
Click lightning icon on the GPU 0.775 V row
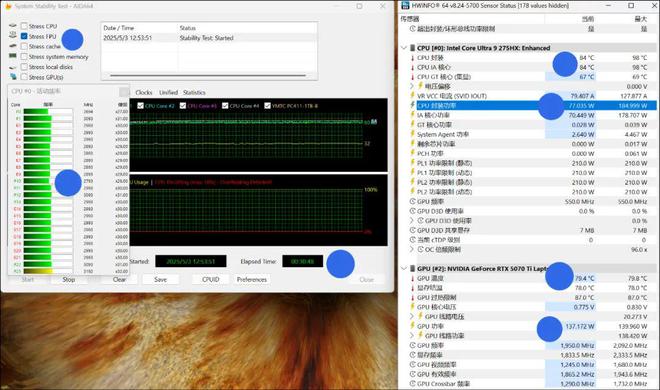tap(412, 307)
